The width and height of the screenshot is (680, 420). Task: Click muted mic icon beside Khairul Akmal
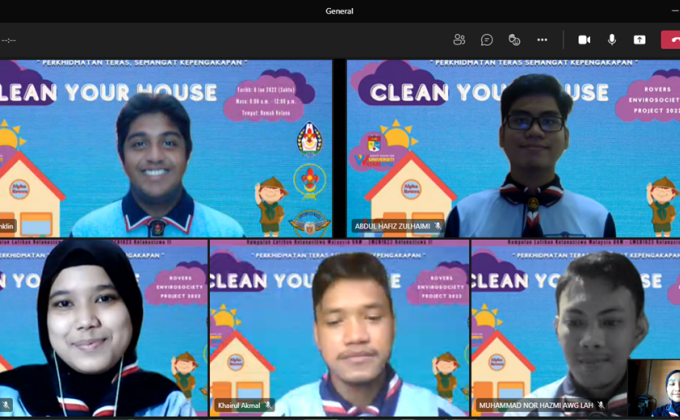(268, 405)
